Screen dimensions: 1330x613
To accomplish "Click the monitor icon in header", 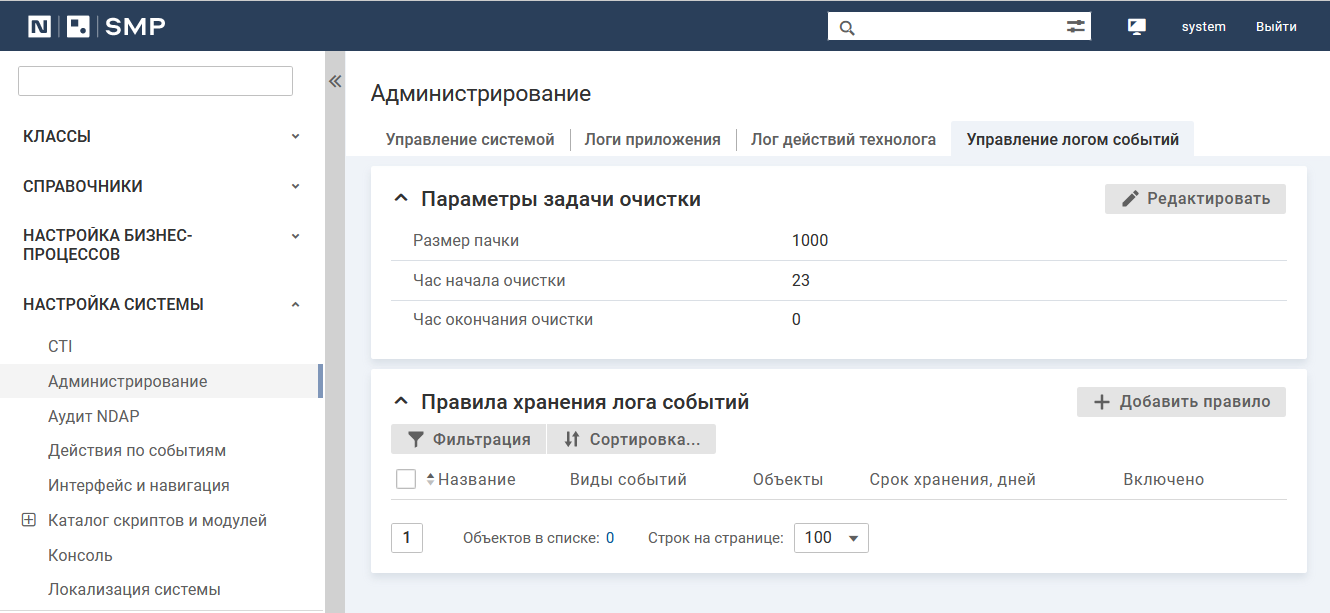I will (1136, 27).
